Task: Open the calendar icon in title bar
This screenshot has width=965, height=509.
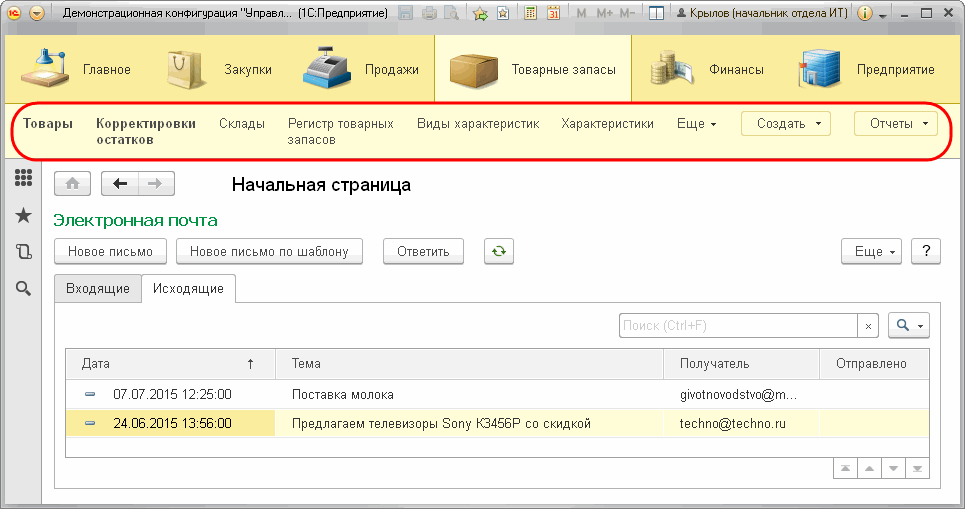Action: click(x=553, y=13)
